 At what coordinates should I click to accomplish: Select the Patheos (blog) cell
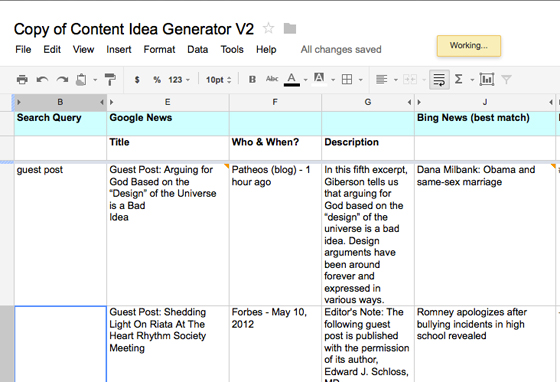(x=275, y=234)
